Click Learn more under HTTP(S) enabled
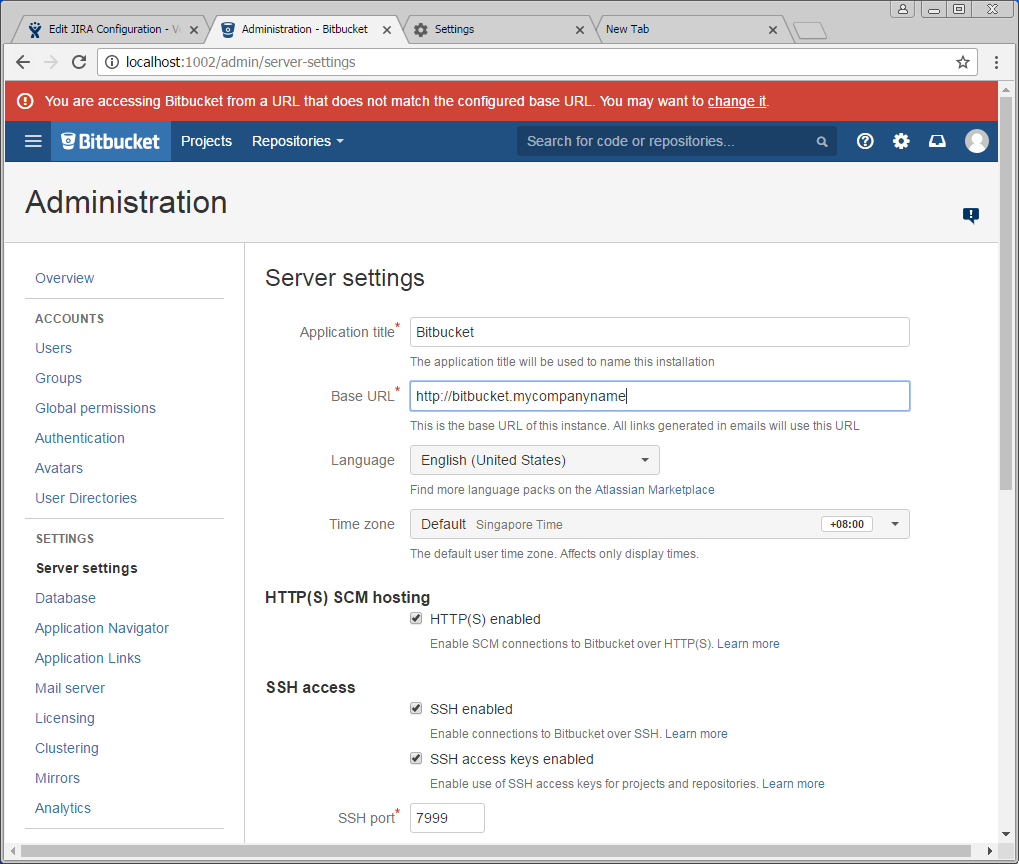Image resolution: width=1019 pixels, height=864 pixels. (x=748, y=644)
